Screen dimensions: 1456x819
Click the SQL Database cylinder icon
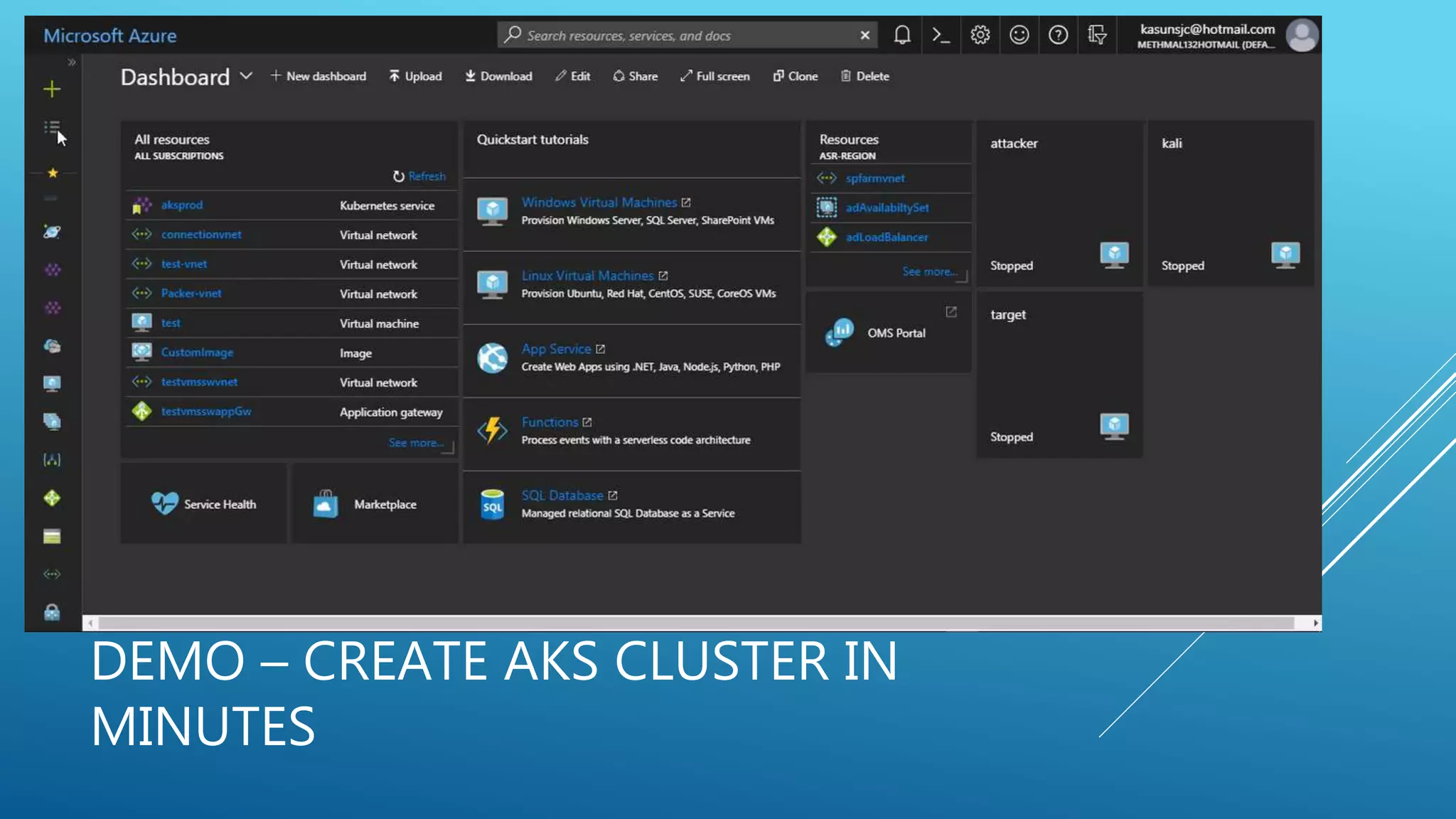[493, 504]
